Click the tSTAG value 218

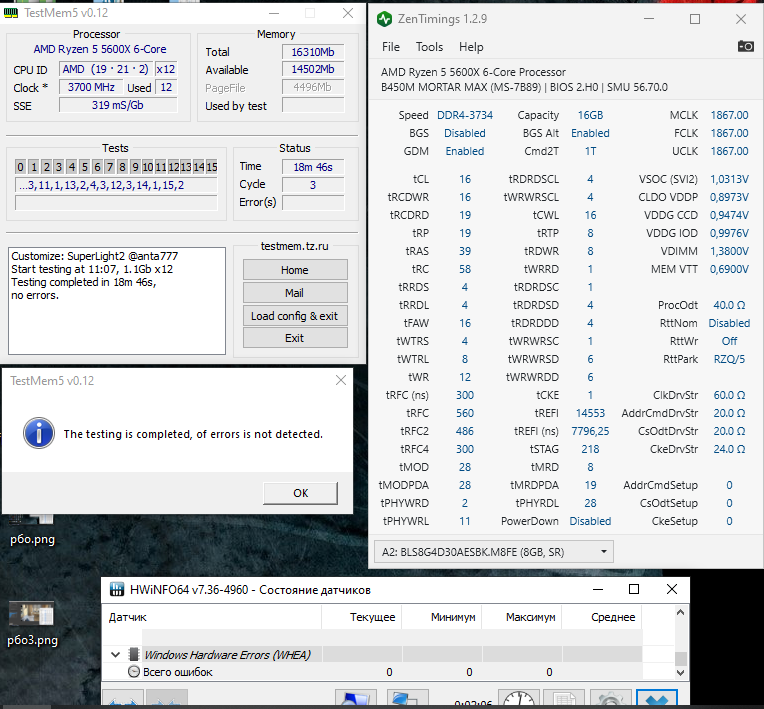[590, 449]
